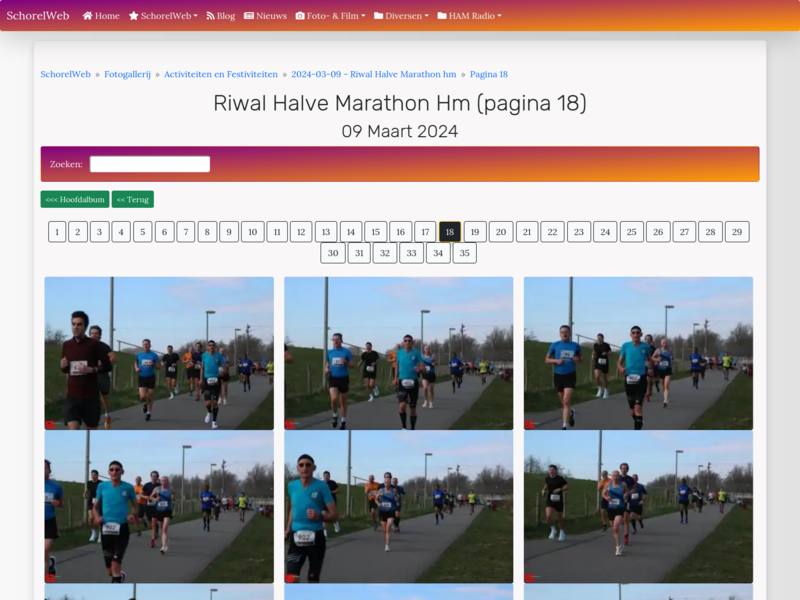Select the active page 18 button
Screen dimensions: 800x600
(450, 232)
